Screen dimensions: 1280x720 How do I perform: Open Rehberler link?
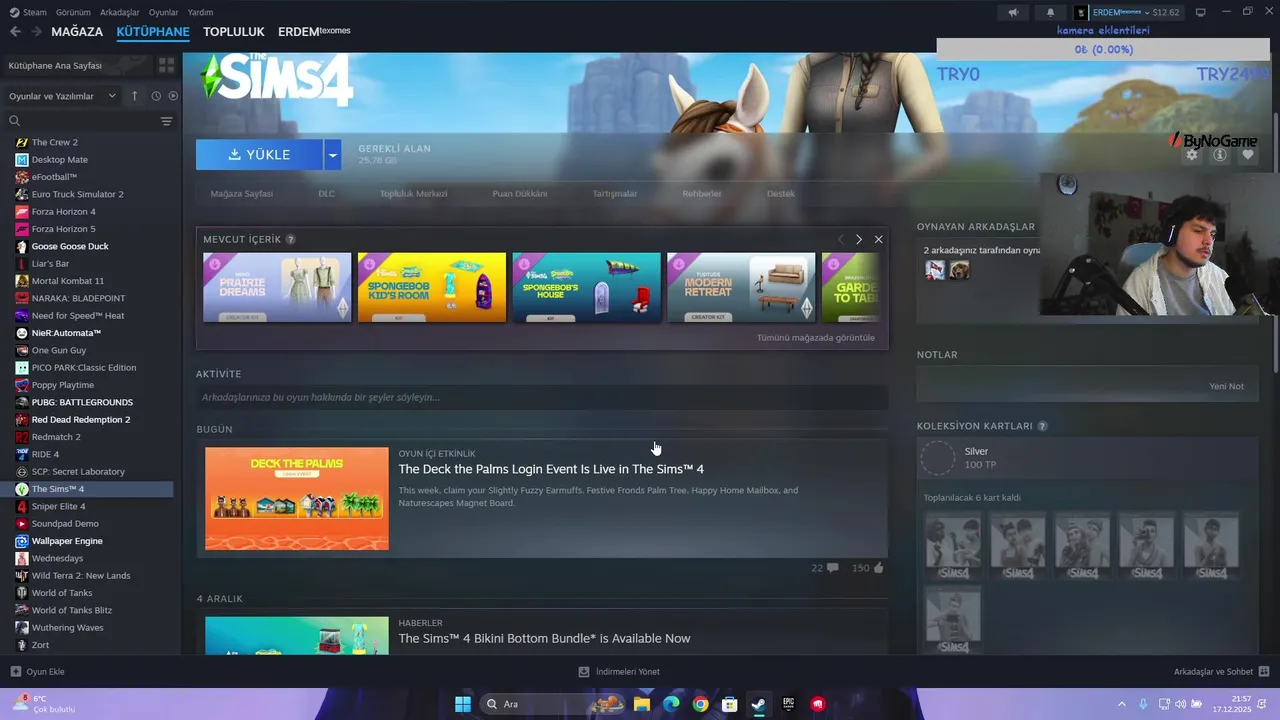[702, 194]
